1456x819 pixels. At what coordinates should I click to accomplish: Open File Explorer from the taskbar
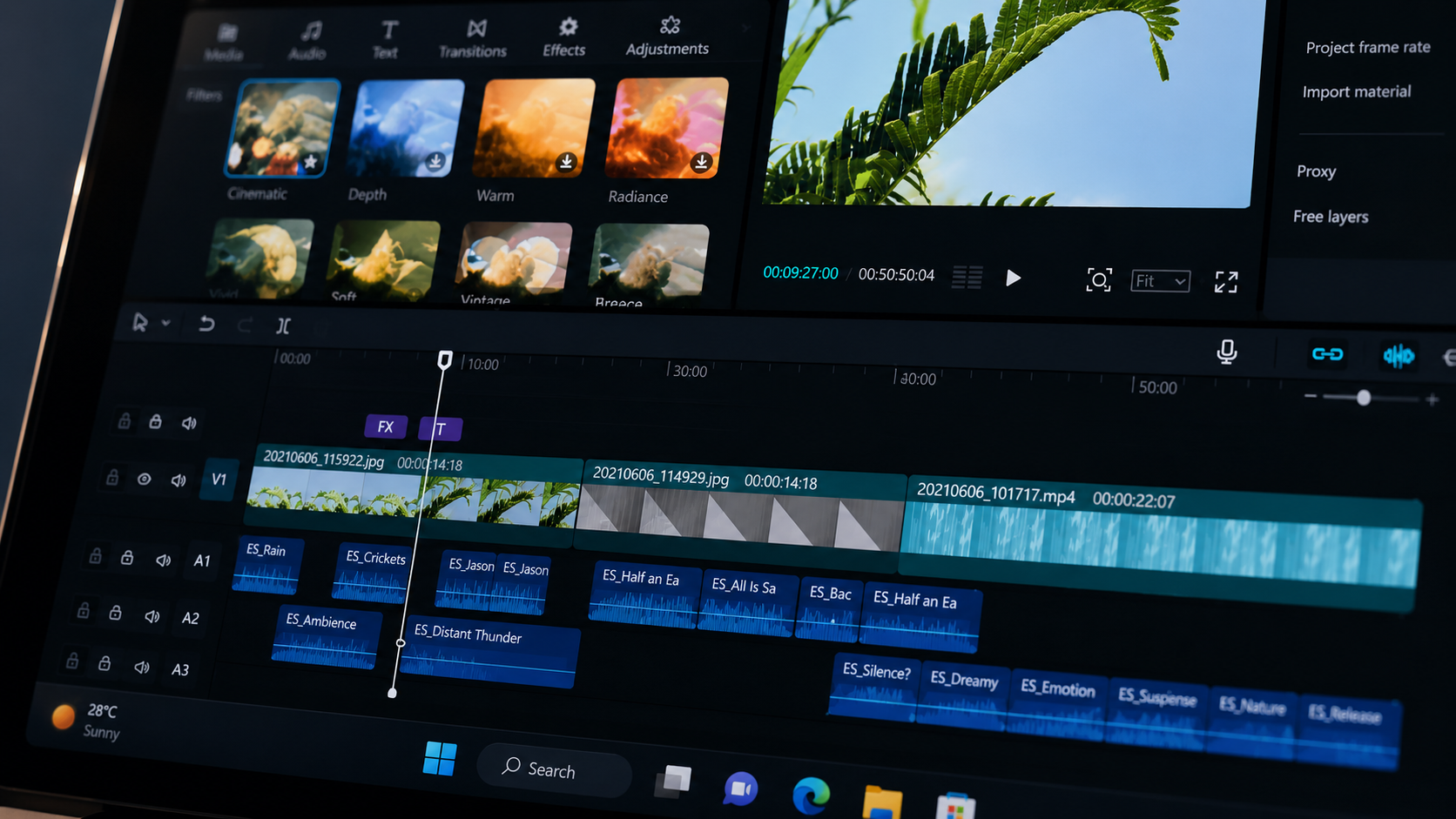(882, 802)
